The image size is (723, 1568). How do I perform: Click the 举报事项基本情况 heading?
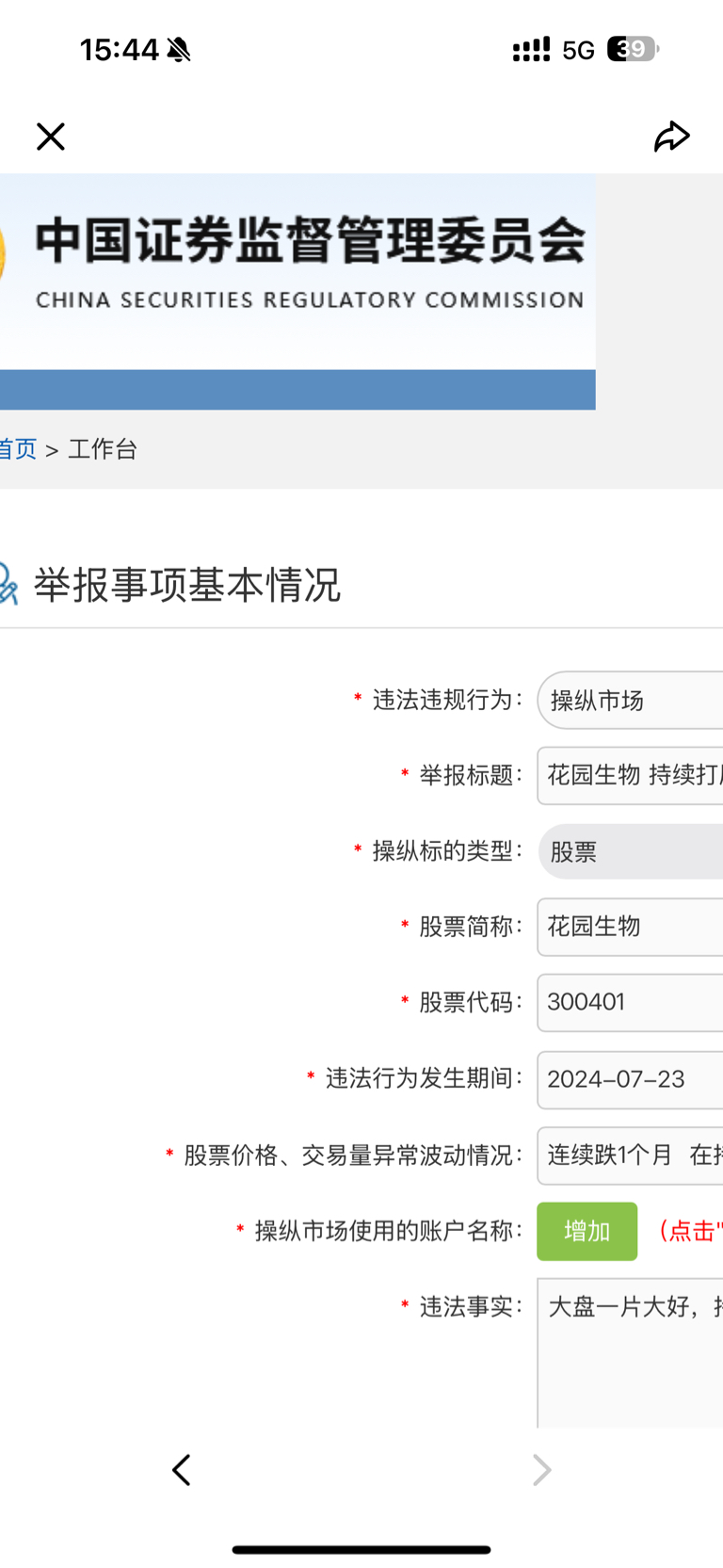pyautogui.click(x=187, y=585)
